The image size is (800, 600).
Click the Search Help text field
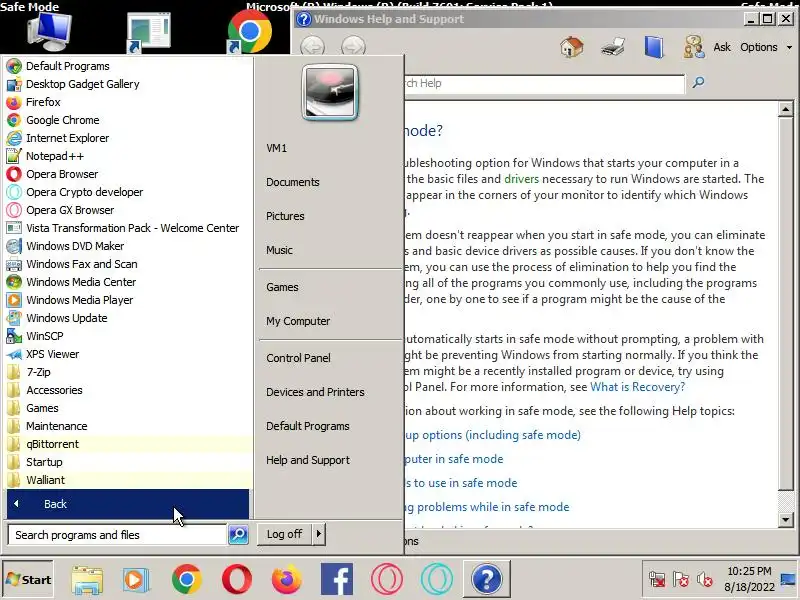544,84
